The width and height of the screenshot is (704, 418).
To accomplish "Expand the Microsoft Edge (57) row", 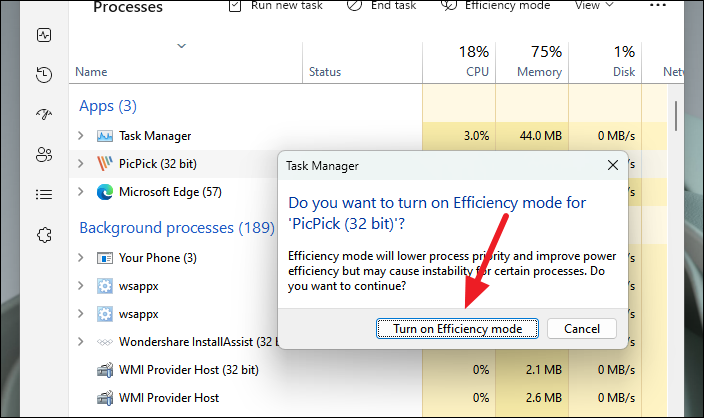I will (80, 192).
